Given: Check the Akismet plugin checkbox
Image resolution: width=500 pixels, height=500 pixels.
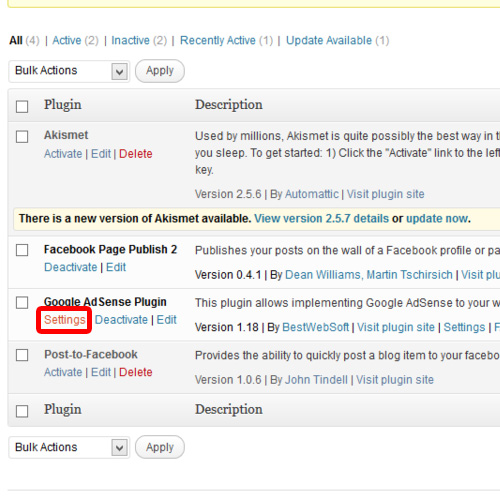Looking at the screenshot, I should tap(22, 136).
